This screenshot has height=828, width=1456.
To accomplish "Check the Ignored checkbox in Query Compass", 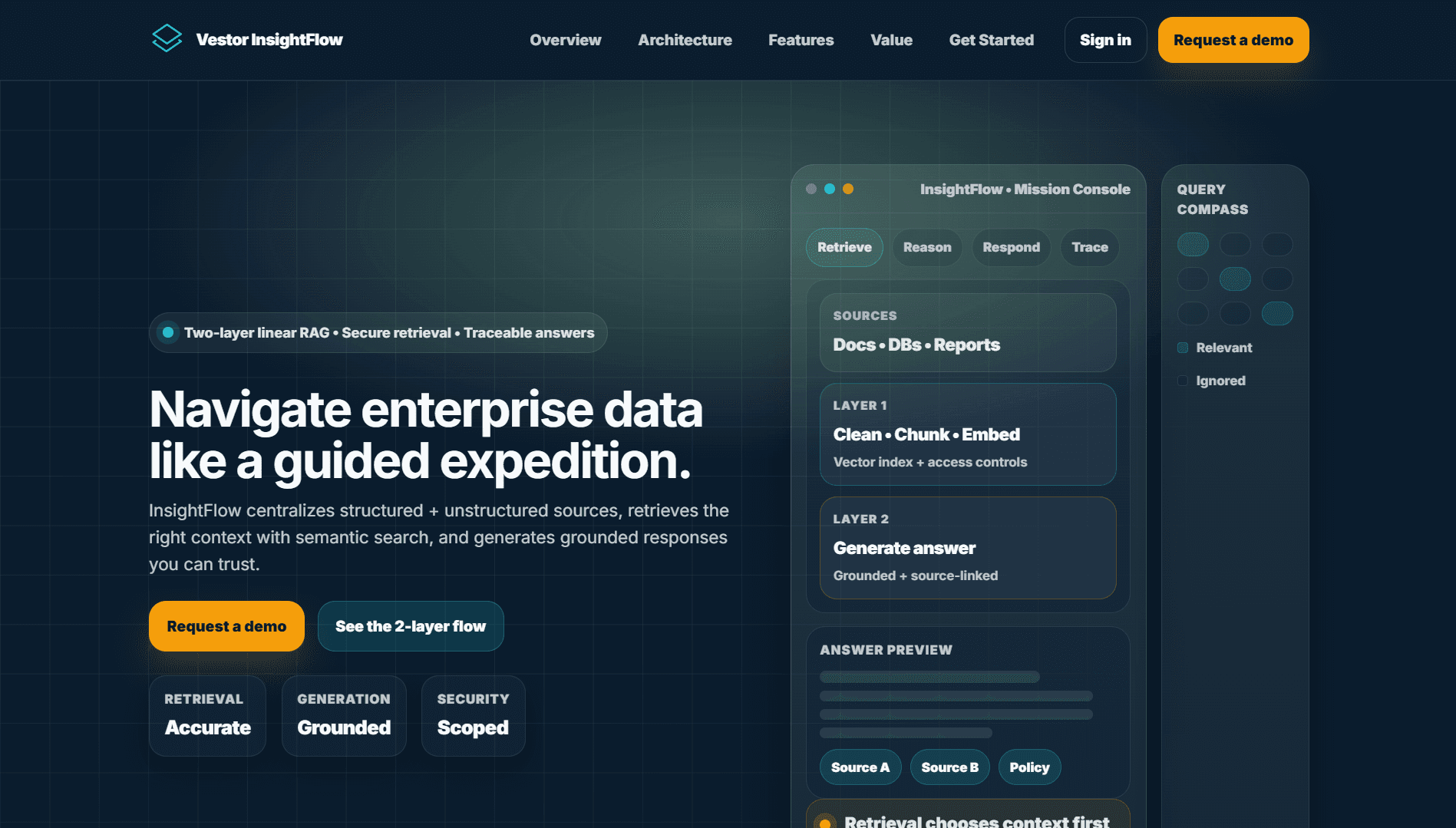I will (x=1182, y=380).
